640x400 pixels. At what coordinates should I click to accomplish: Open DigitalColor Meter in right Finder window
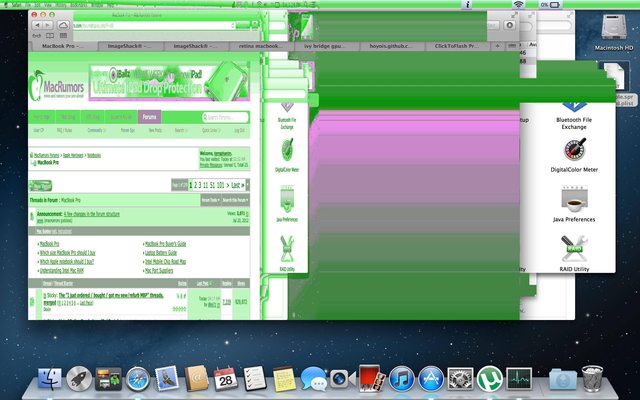point(574,155)
